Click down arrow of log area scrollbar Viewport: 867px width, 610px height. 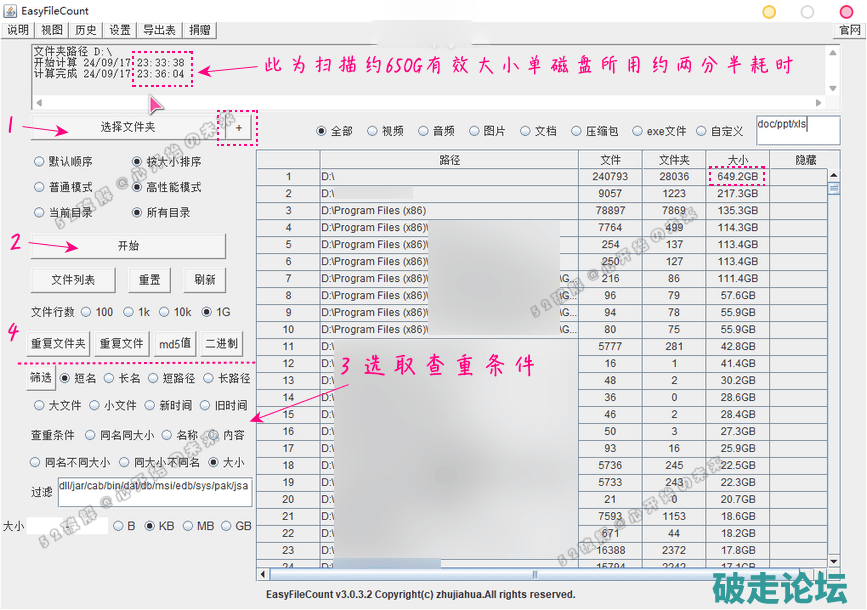(x=834, y=88)
